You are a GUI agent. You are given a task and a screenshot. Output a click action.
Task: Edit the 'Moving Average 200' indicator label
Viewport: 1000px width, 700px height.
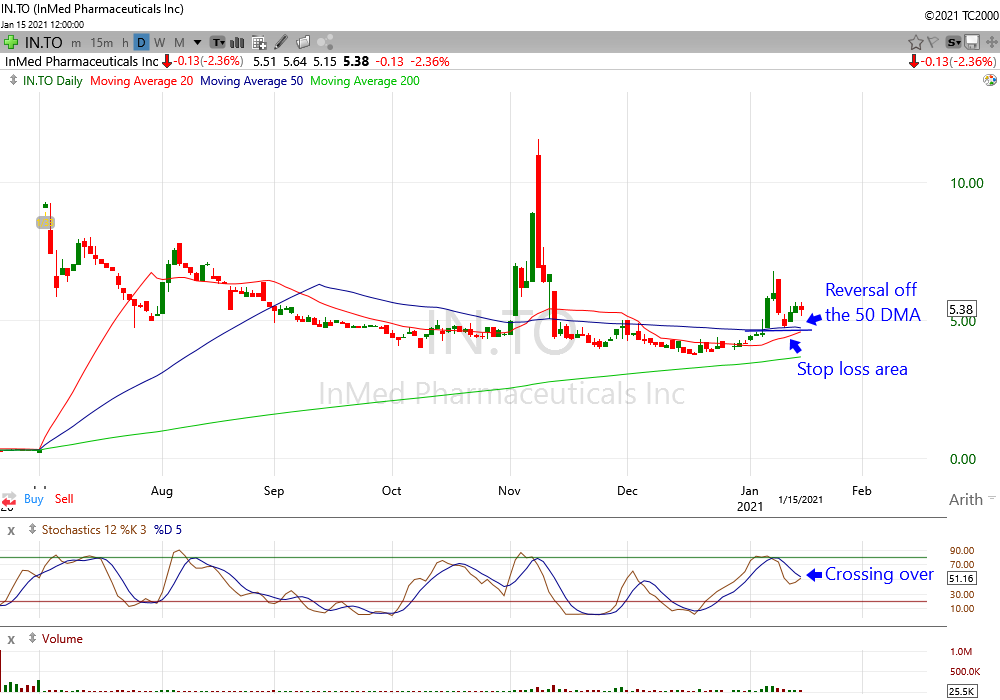tap(365, 81)
